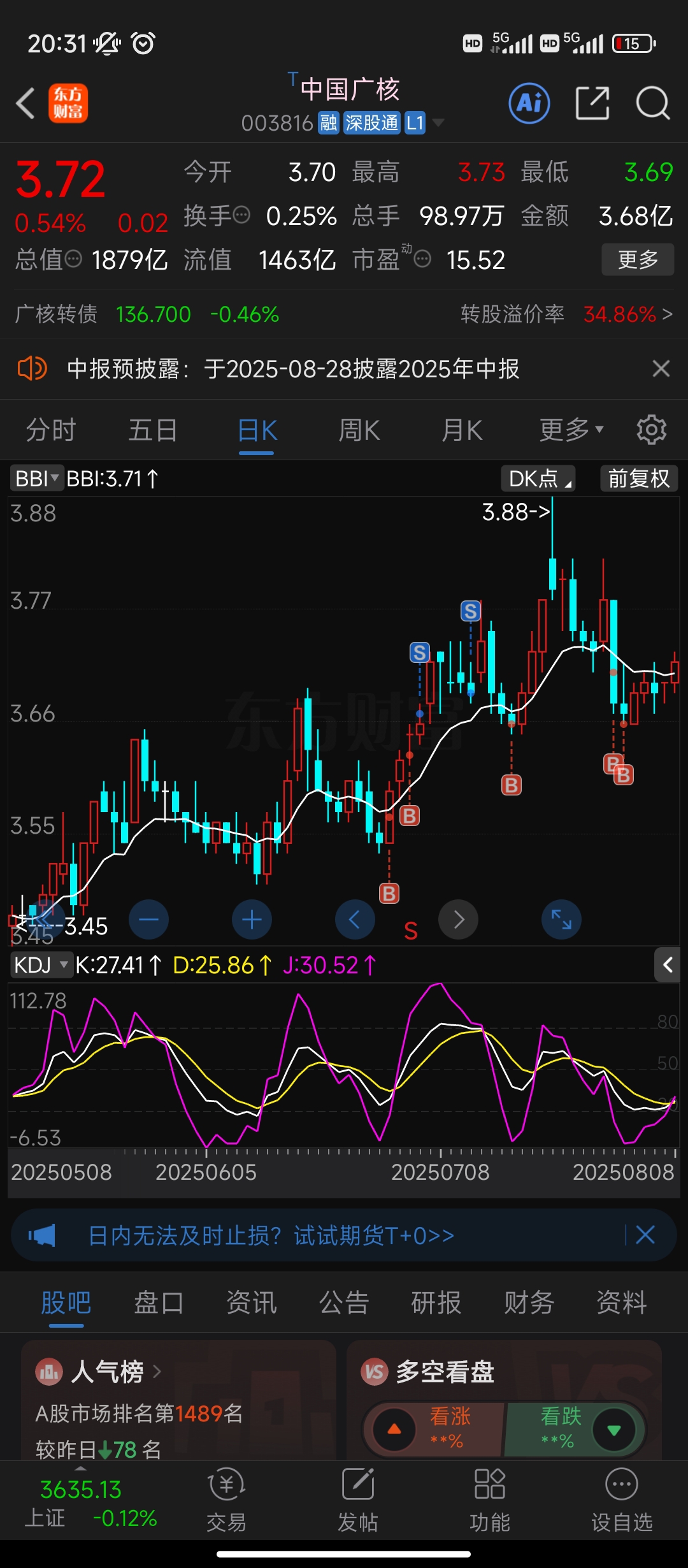Tap the 深股通 badge

[x=371, y=122]
